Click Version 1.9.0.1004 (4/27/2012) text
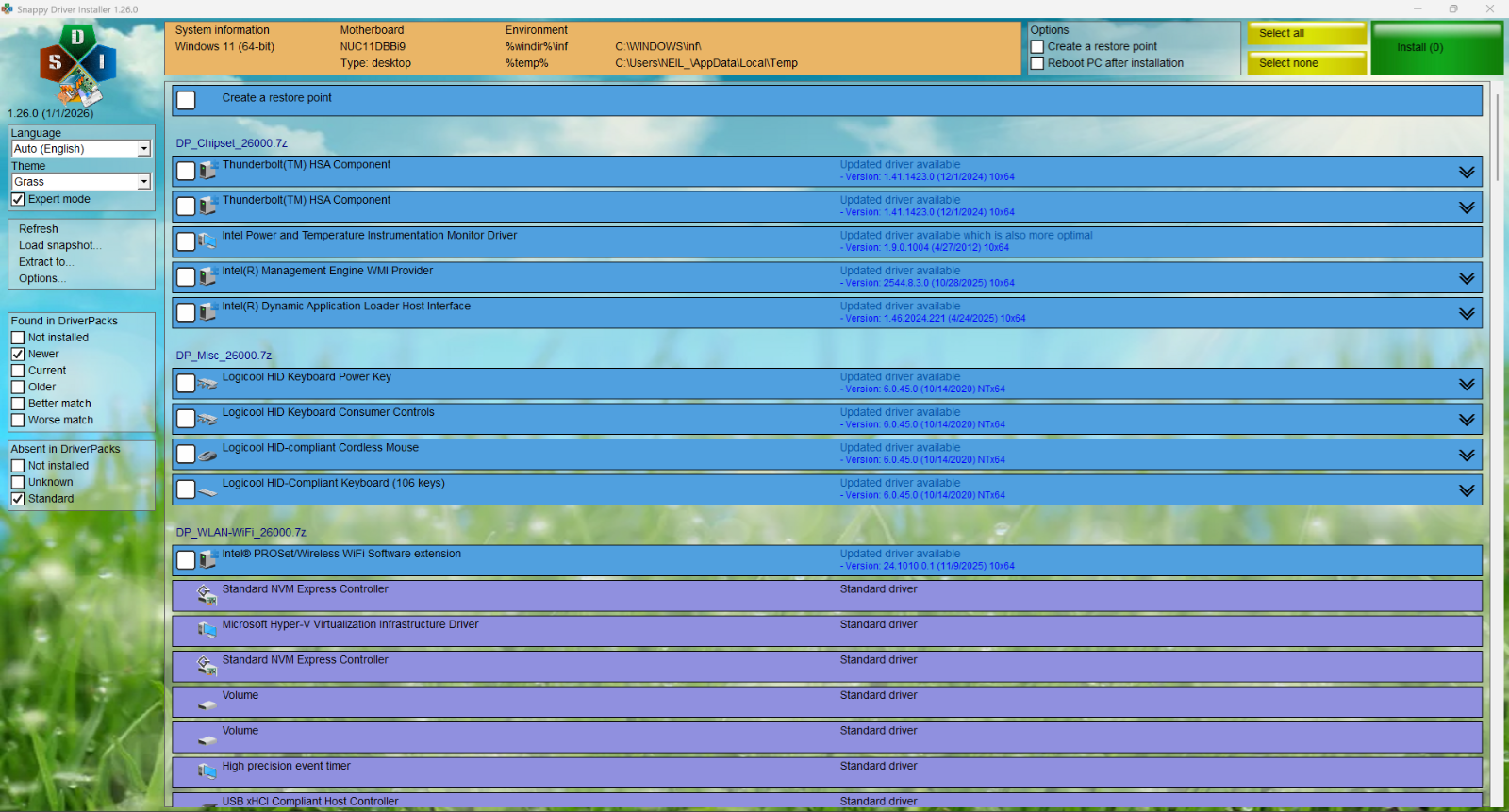Image resolution: width=1509 pixels, height=812 pixels. pyautogui.click(x=924, y=248)
